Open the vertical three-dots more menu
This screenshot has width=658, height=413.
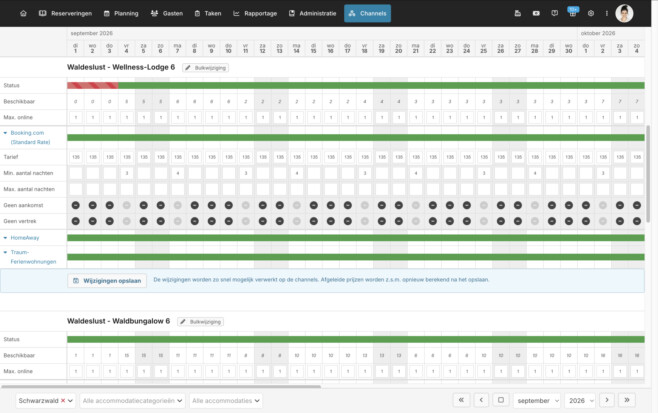coord(607,13)
